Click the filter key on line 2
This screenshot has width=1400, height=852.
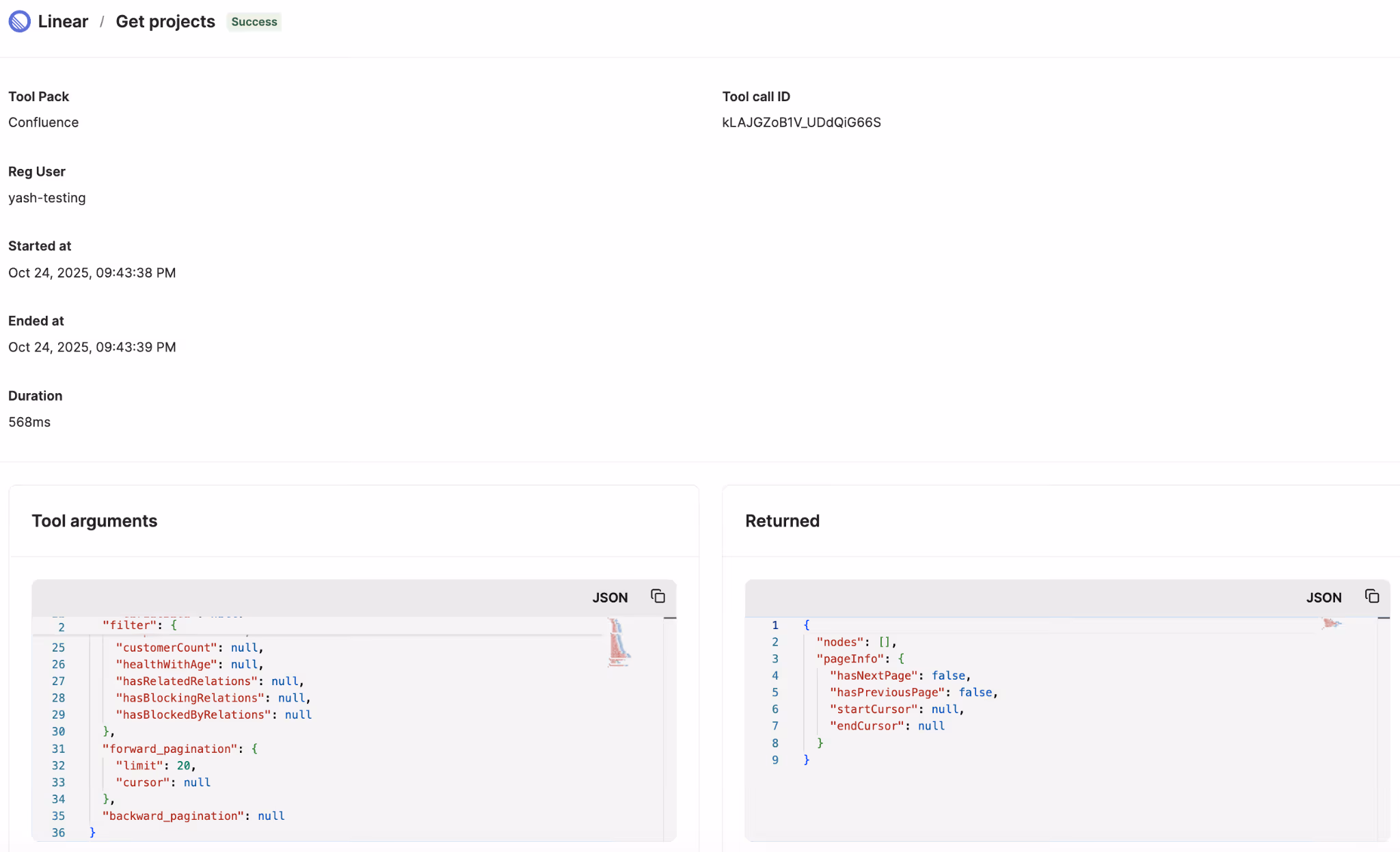[x=131, y=625]
